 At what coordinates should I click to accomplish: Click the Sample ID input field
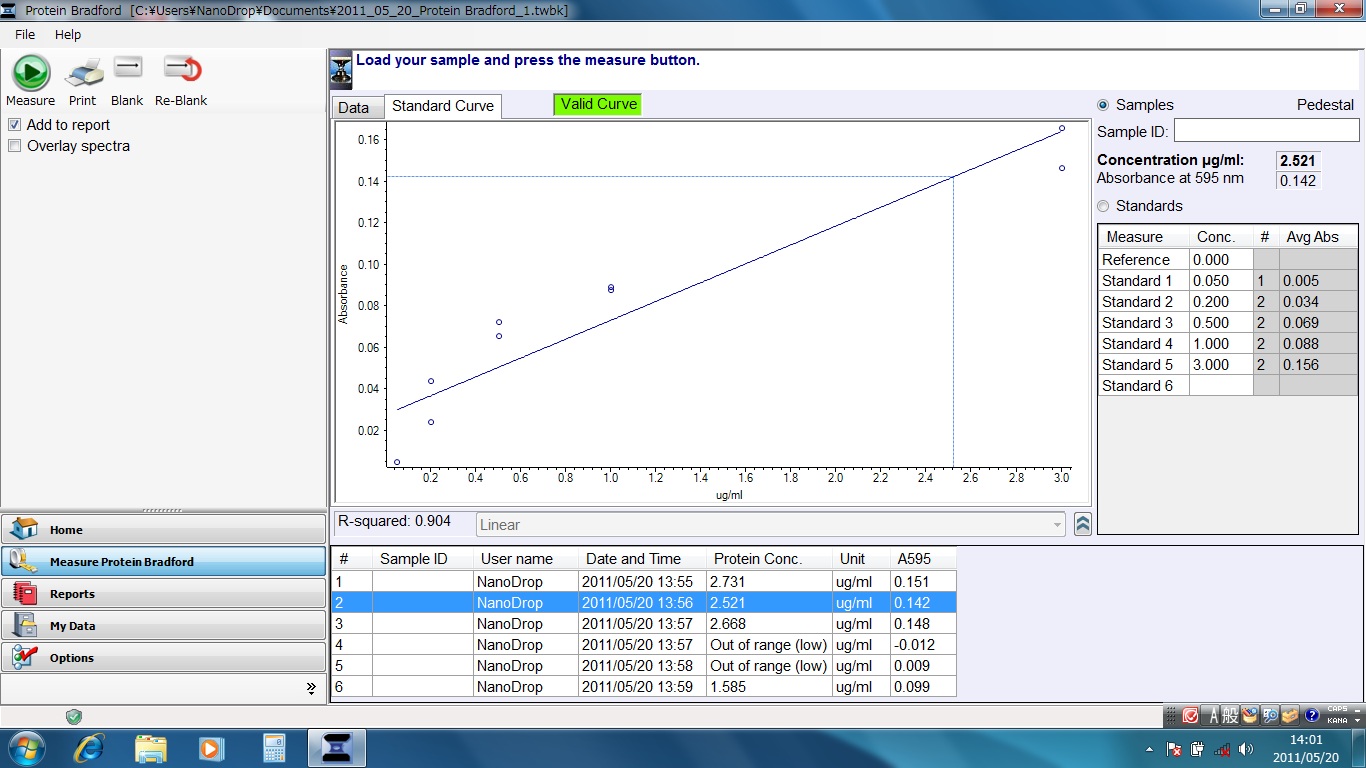[1266, 131]
